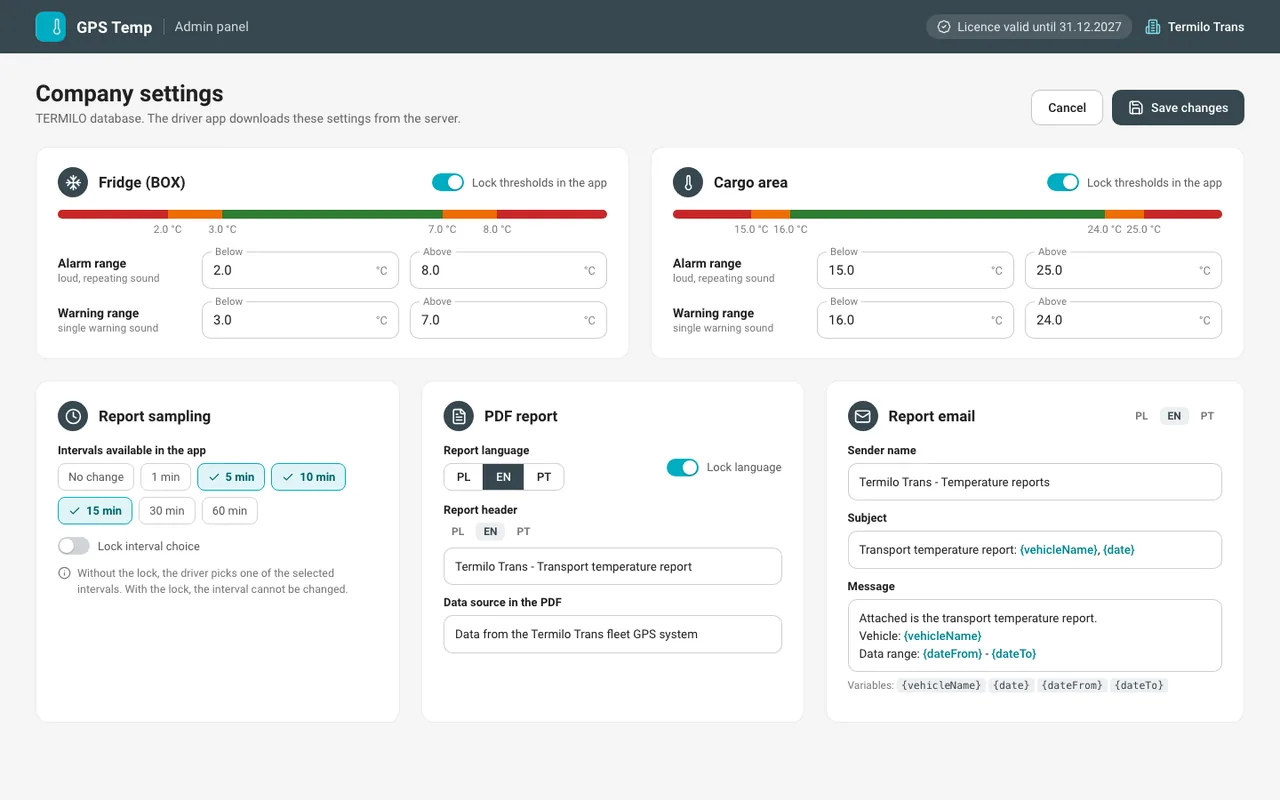Image resolution: width=1280 pixels, height=800 pixels.
Task: Deselect the 15 min interval chip
Action: coord(95,511)
